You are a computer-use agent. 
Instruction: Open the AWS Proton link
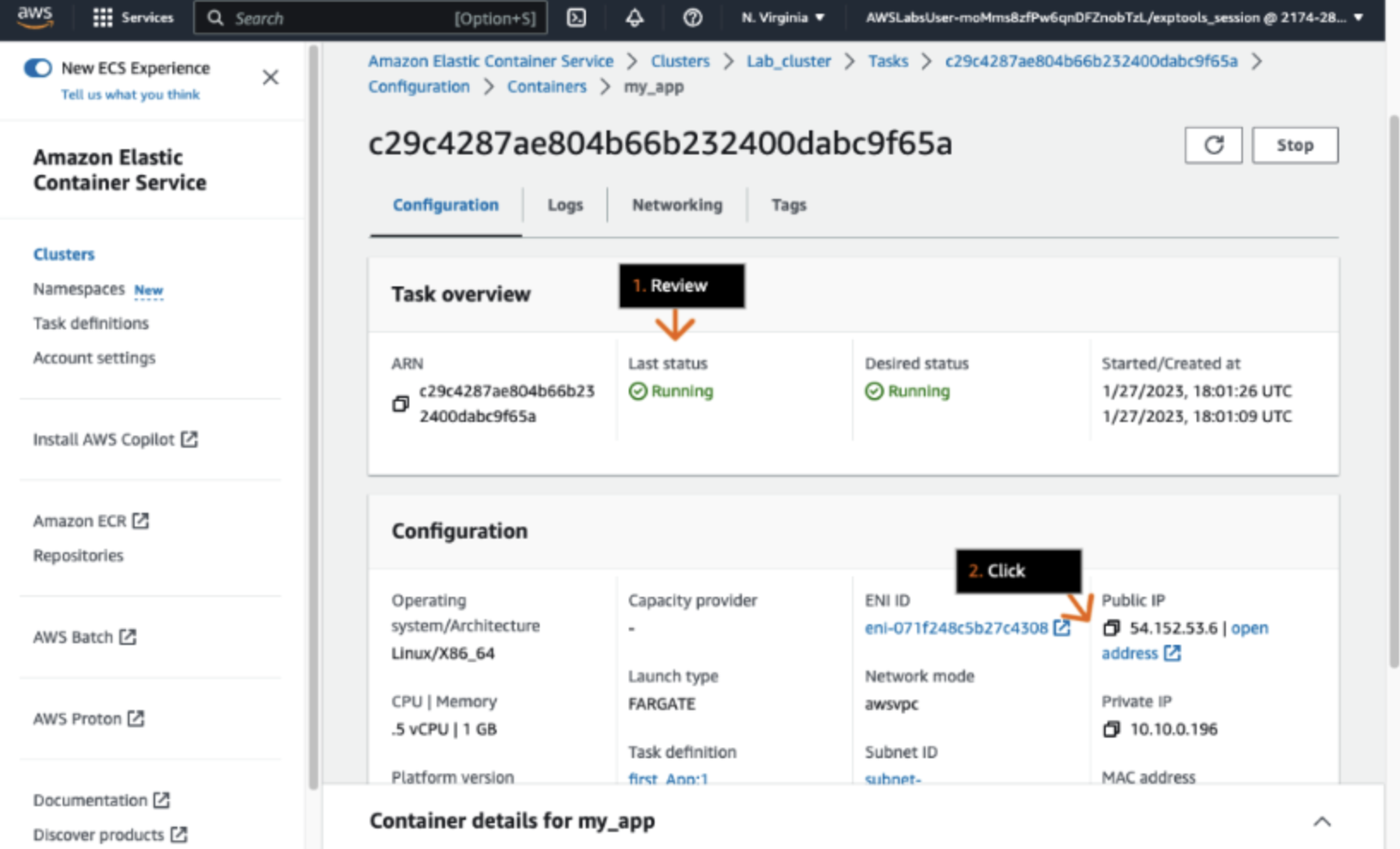point(77,718)
